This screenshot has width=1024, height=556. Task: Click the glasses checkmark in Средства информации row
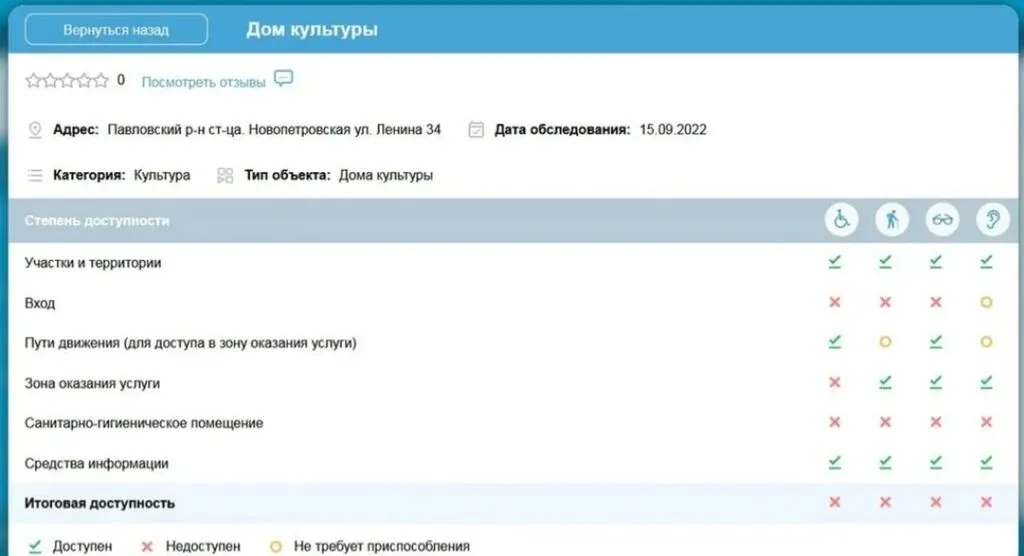936,463
